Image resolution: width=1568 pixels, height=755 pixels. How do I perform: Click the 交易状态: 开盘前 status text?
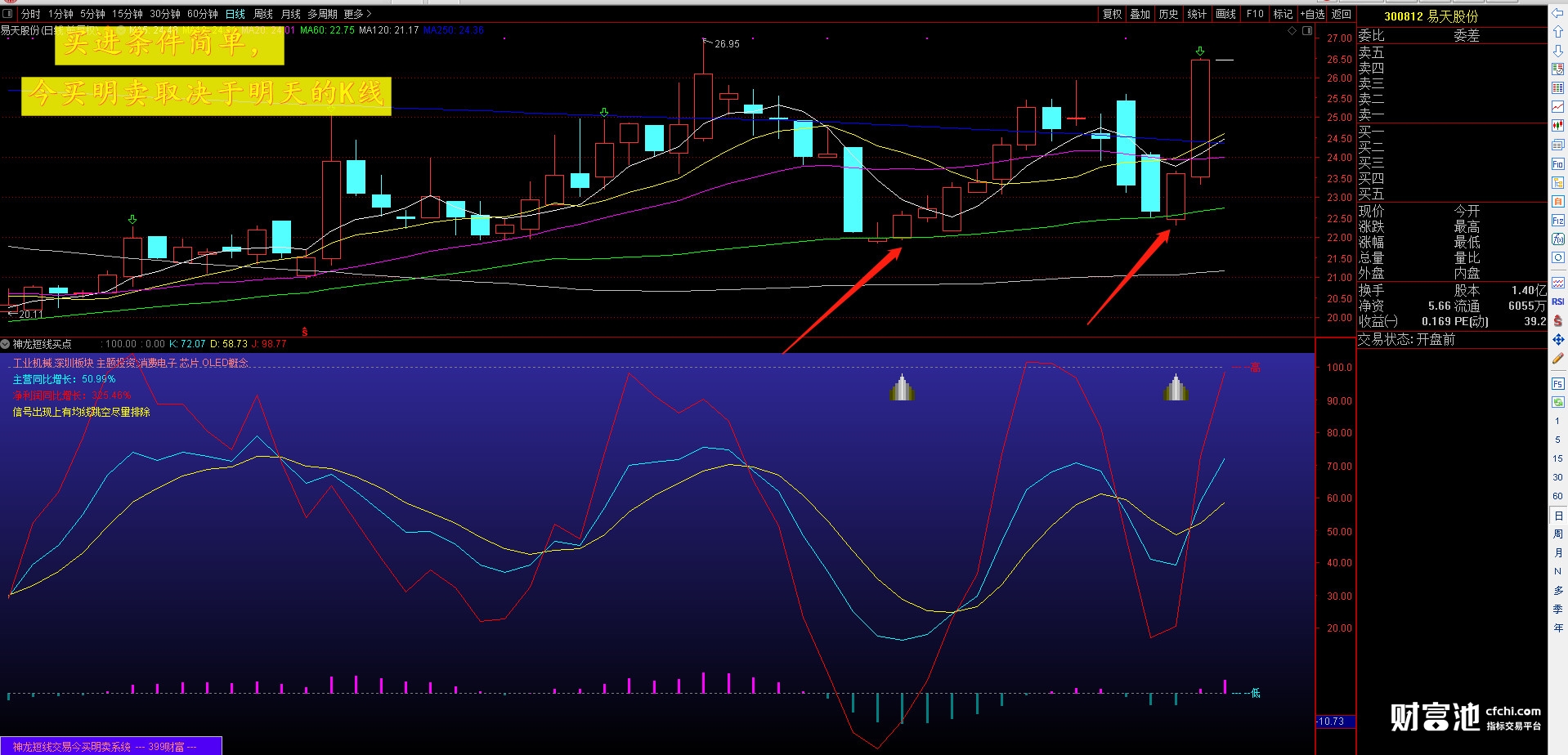pyautogui.click(x=1407, y=339)
